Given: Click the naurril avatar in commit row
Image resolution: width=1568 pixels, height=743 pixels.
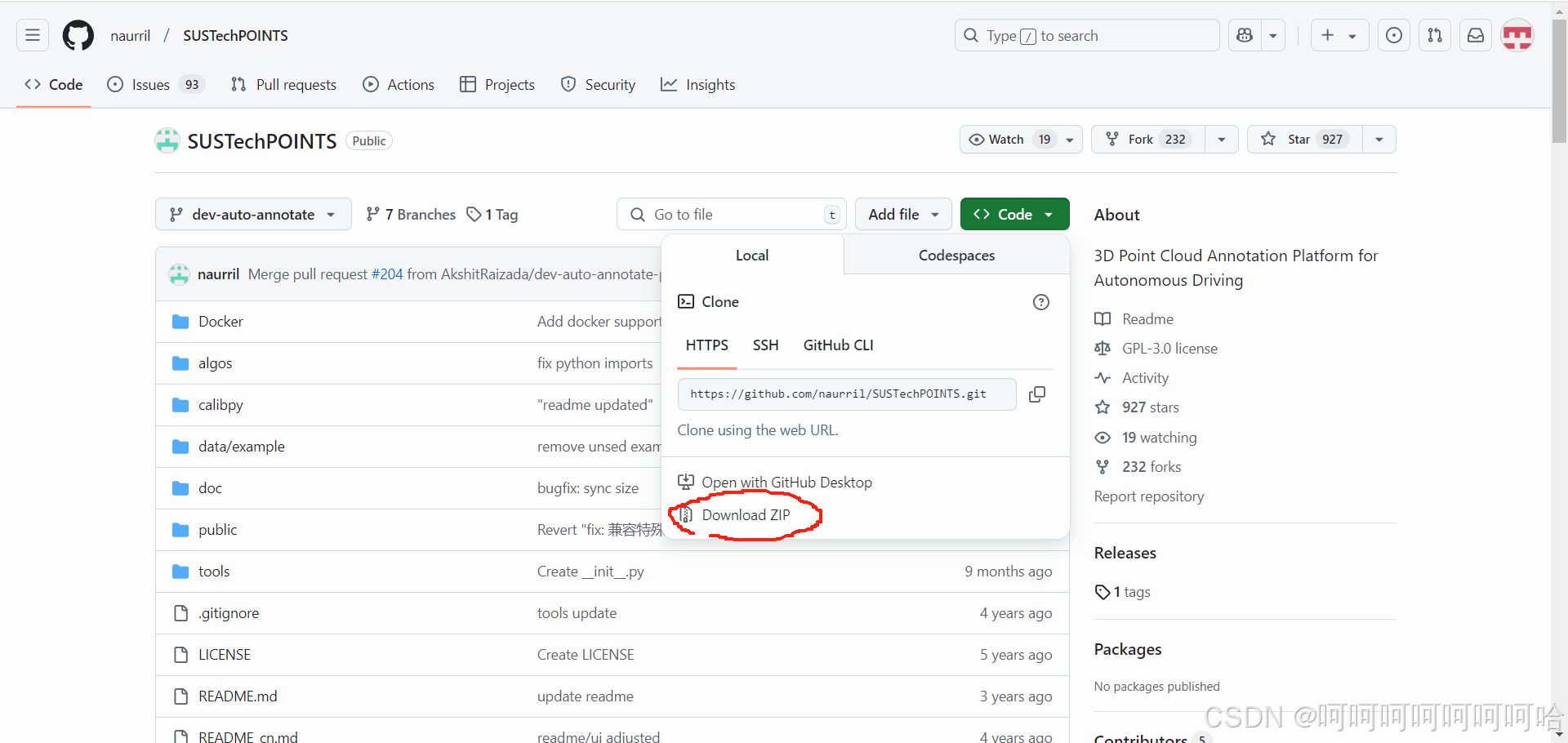Looking at the screenshot, I should click(x=179, y=274).
